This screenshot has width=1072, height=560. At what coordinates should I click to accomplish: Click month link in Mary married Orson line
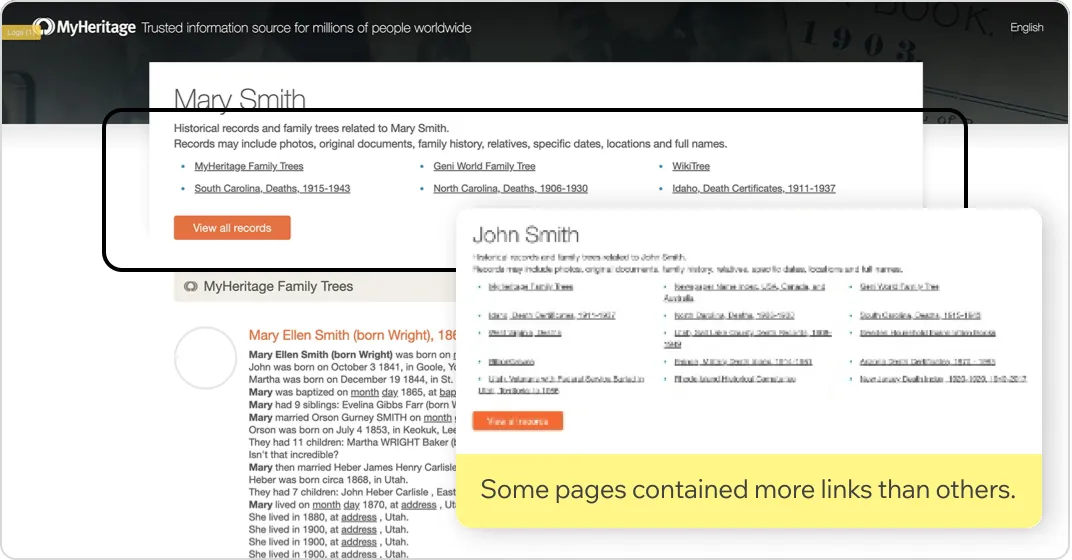click(438, 417)
